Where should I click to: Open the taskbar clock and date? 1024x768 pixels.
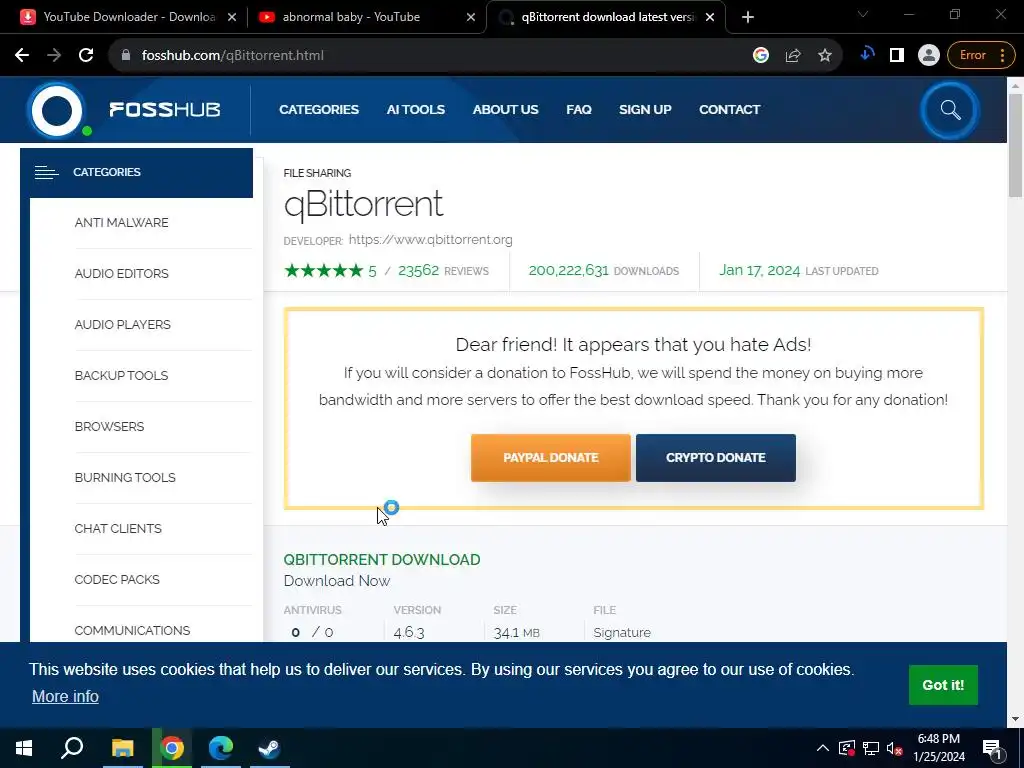[939, 748]
